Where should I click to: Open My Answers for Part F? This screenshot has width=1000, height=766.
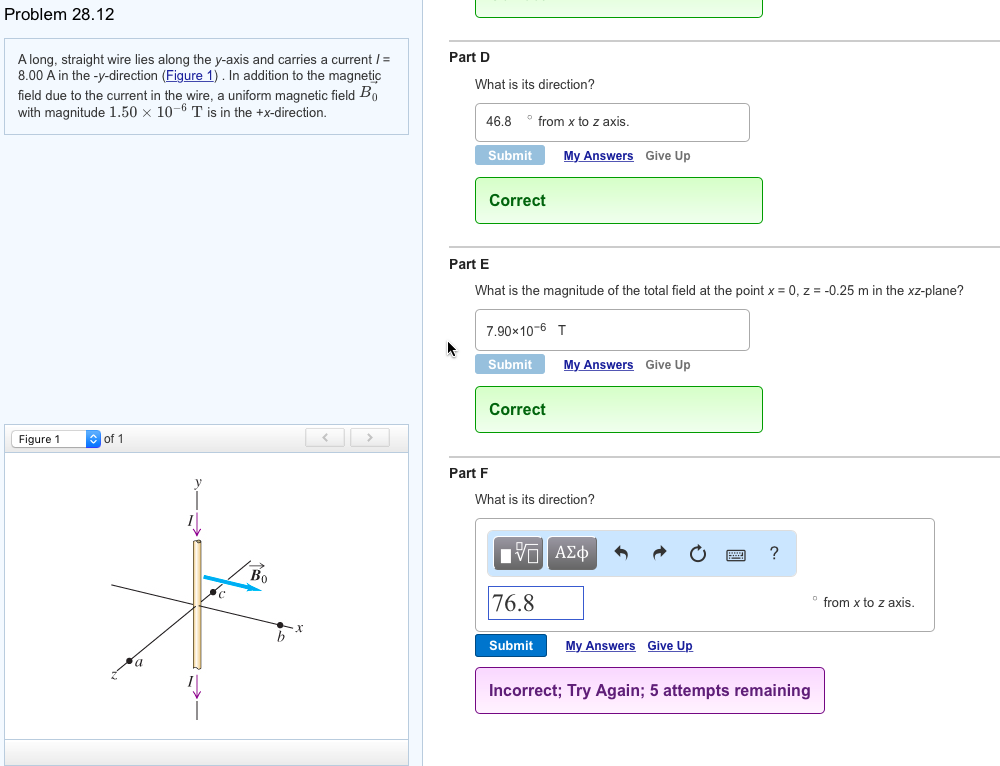click(600, 646)
